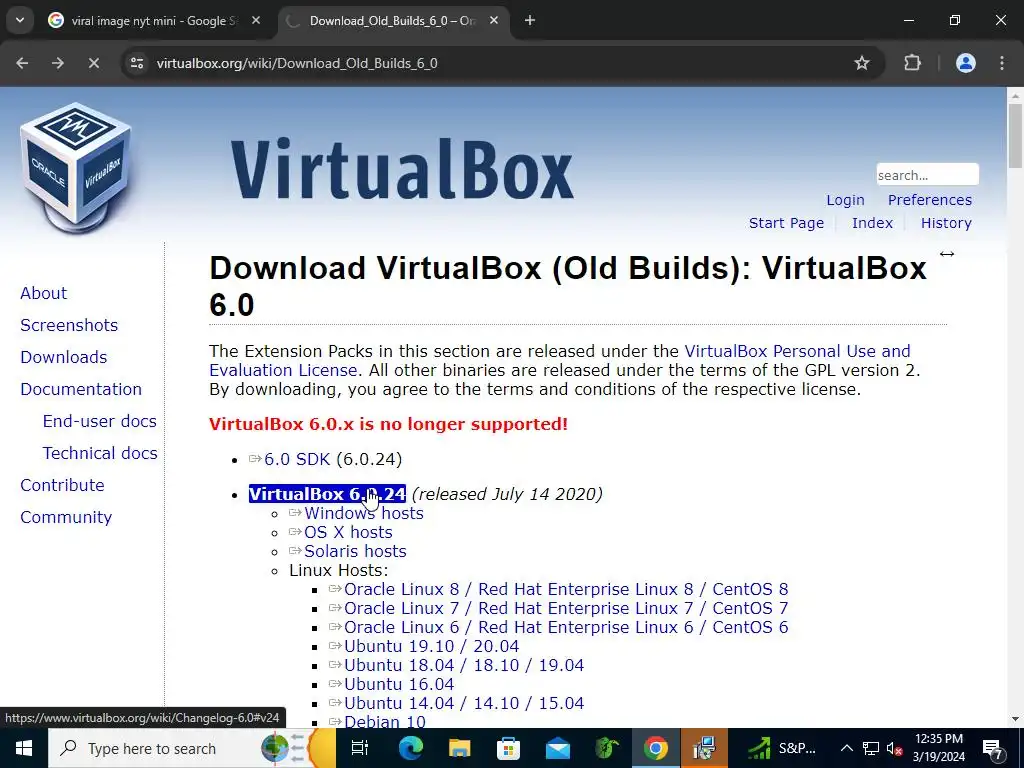Open Community in sidebar

66,517
